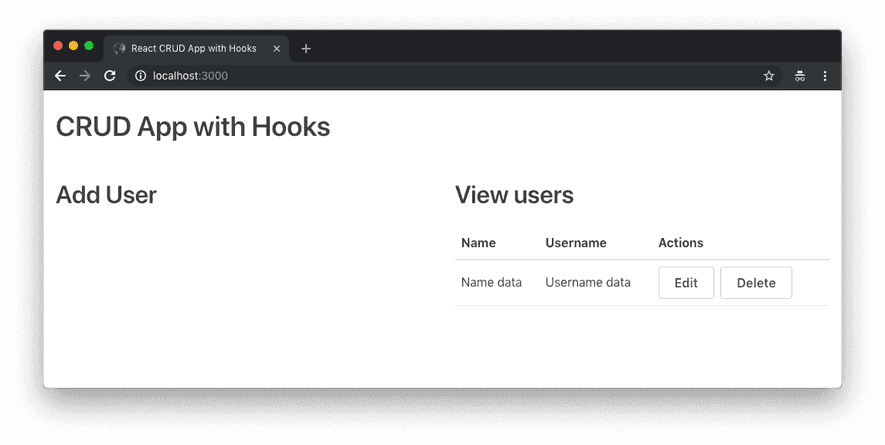885x445 pixels.
Task: Click the red close window button
Action: tap(58, 46)
